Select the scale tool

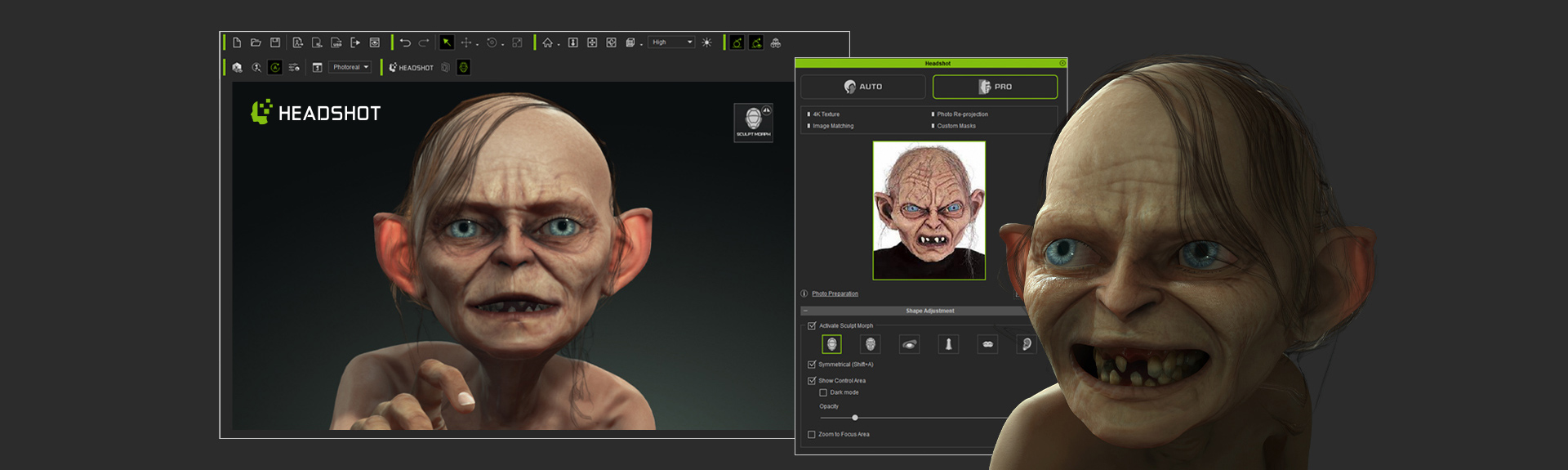[517, 43]
